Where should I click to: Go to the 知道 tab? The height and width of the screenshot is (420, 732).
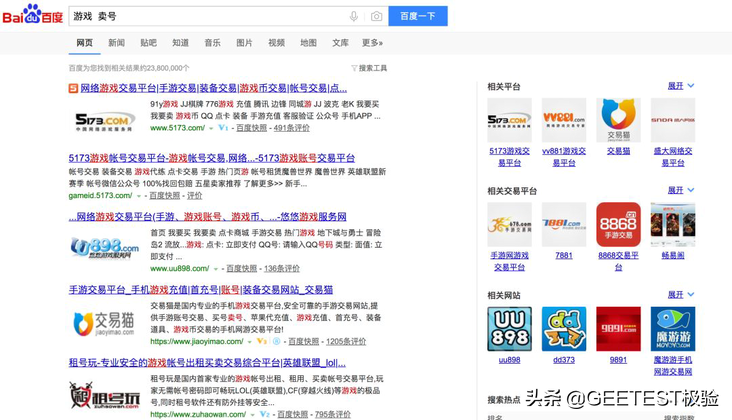[180, 43]
